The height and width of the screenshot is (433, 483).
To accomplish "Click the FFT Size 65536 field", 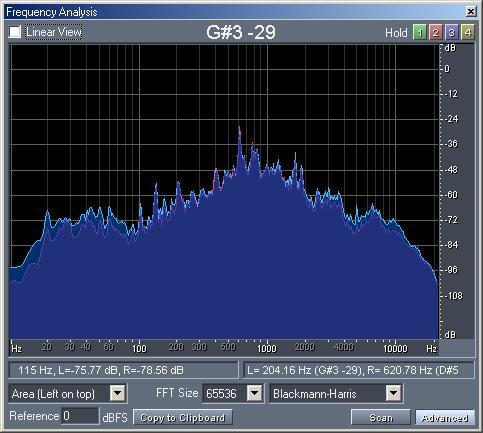I will tap(232, 394).
